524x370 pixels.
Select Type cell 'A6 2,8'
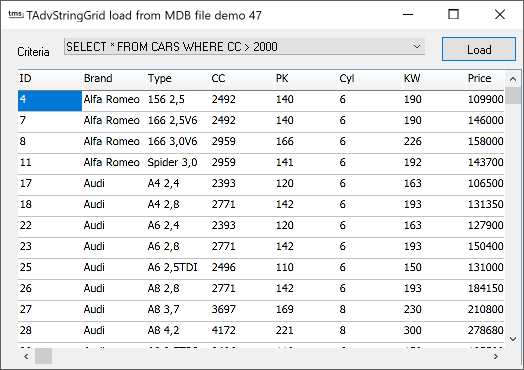pos(178,248)
